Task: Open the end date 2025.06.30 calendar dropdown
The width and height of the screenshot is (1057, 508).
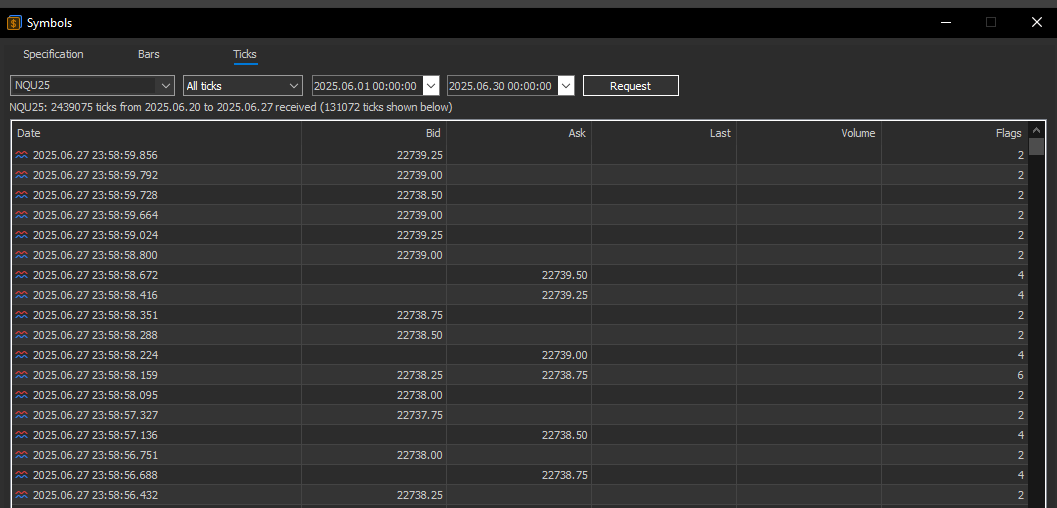Action: tap(566, 86)
